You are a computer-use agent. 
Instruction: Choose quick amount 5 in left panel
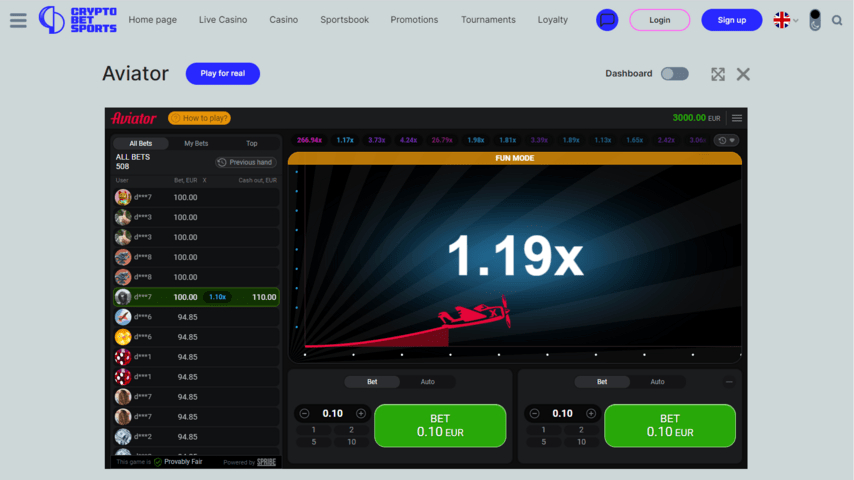tap(314, 442)
